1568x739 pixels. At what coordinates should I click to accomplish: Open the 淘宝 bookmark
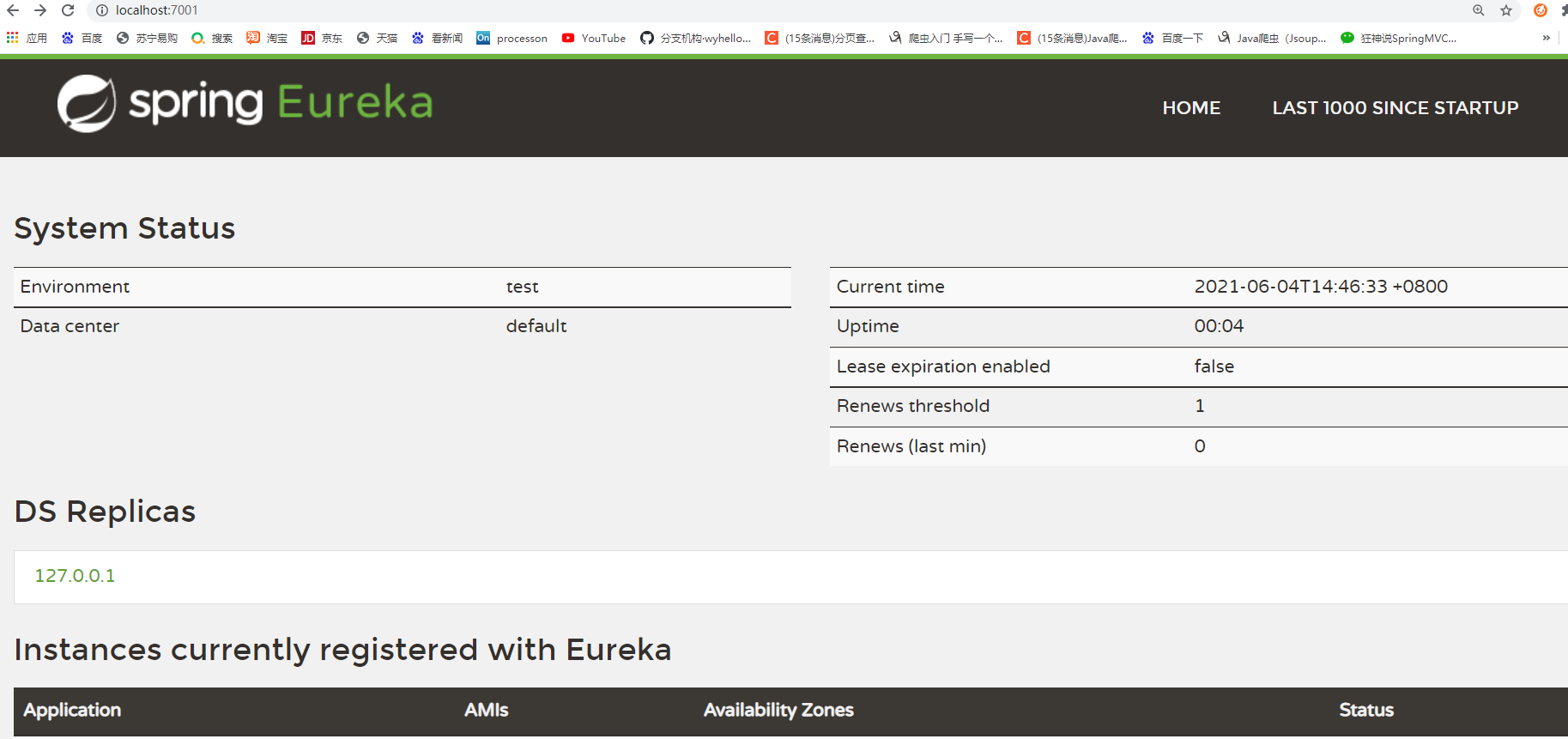(x=267, y=38)
